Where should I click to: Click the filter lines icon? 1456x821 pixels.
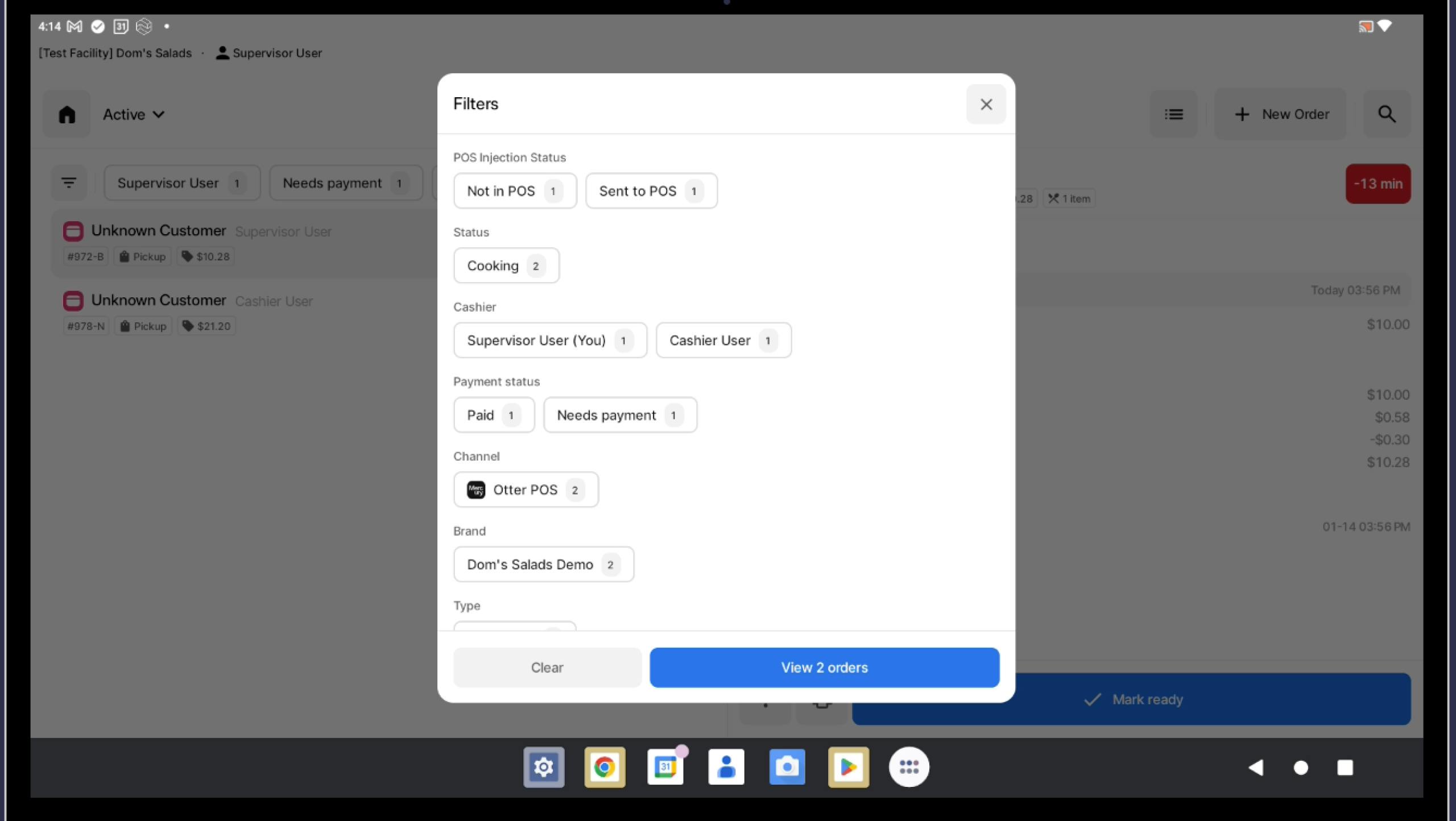pyautogui.click(x=69, y=183)
